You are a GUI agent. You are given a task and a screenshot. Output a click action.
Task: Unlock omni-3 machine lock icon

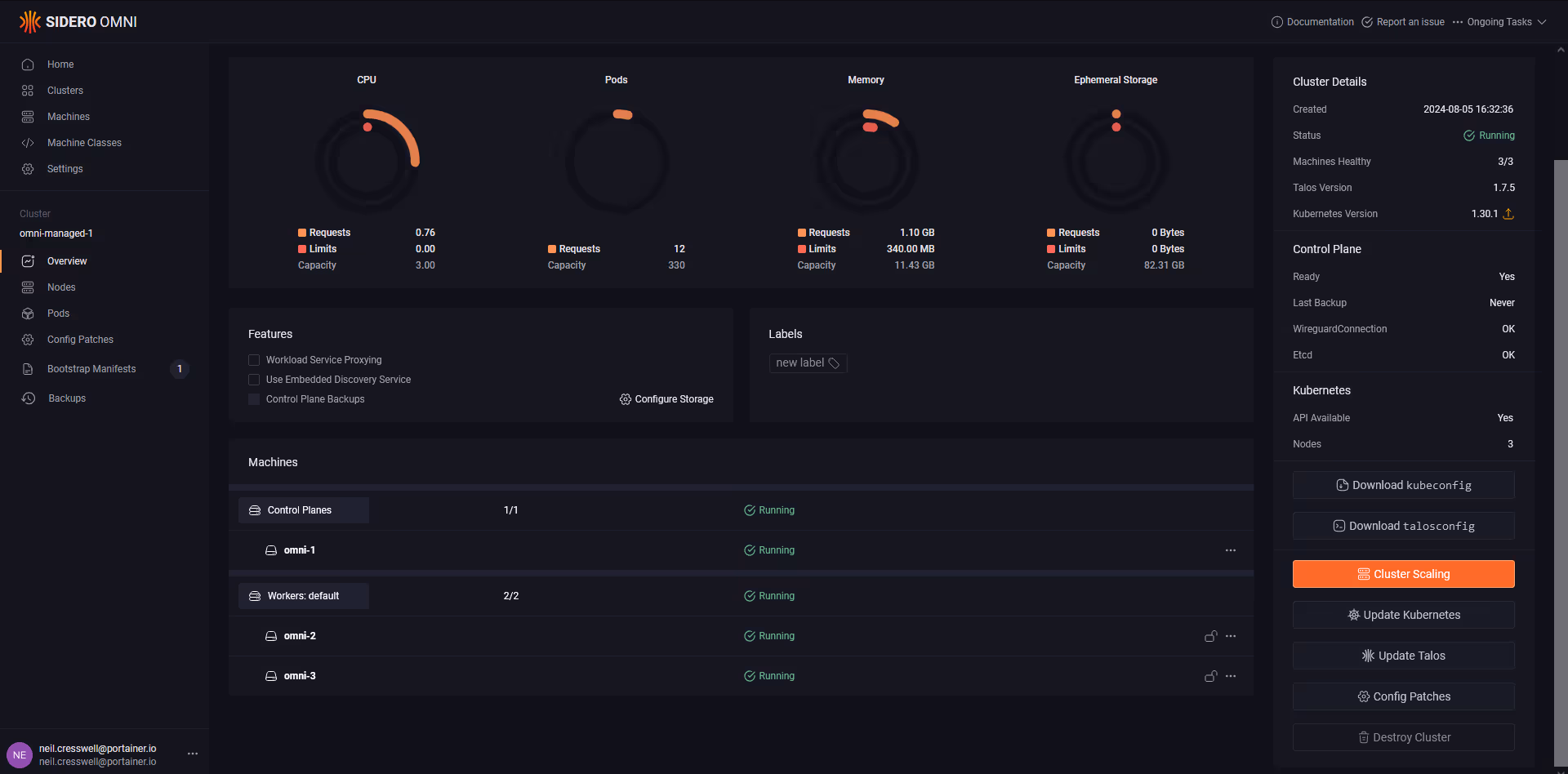(x=1211, y=676)
